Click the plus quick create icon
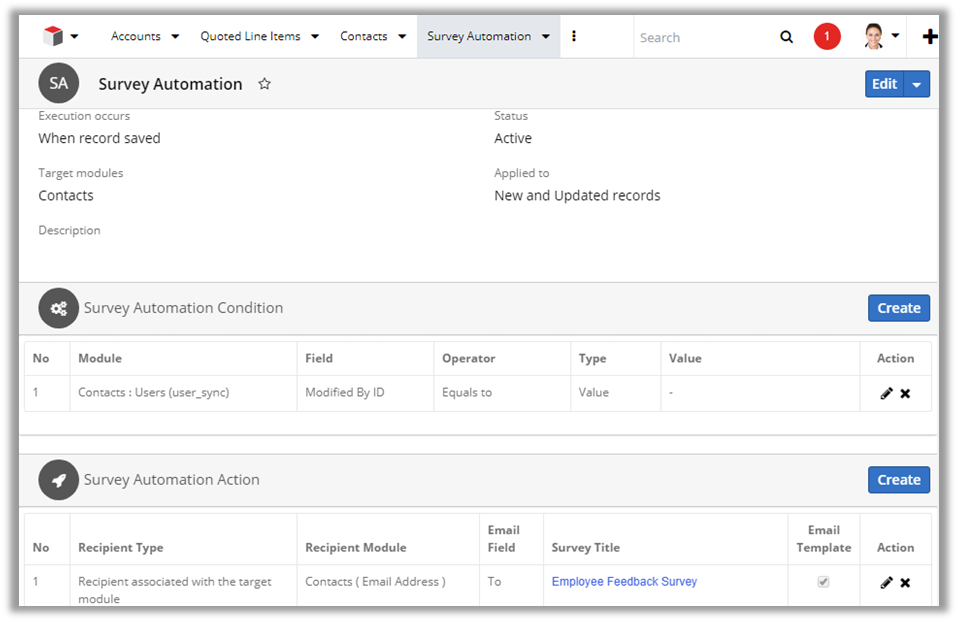Screen dimensions: 959x622 pos(929,37)
